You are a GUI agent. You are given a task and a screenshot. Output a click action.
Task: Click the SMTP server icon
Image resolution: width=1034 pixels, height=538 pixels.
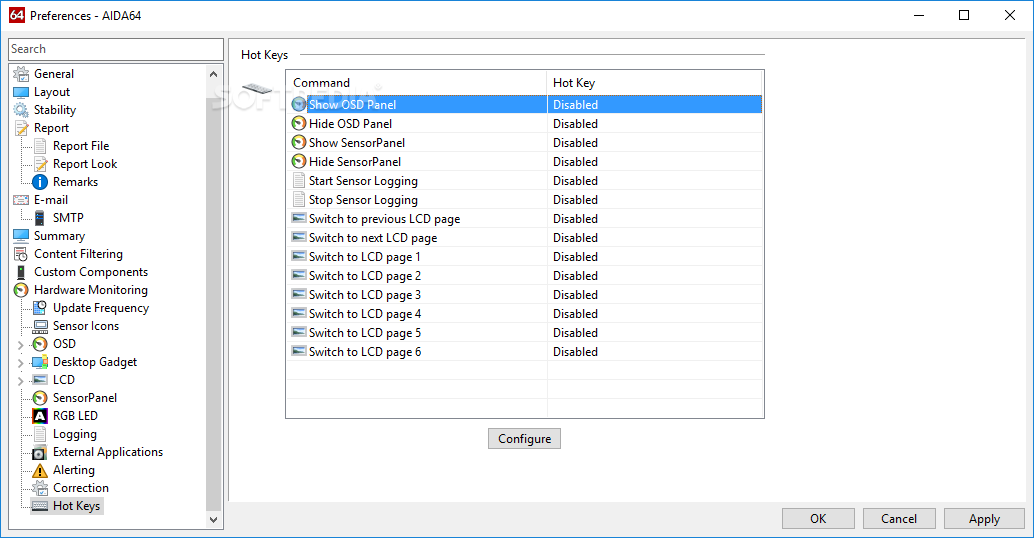tap(40, 218)
